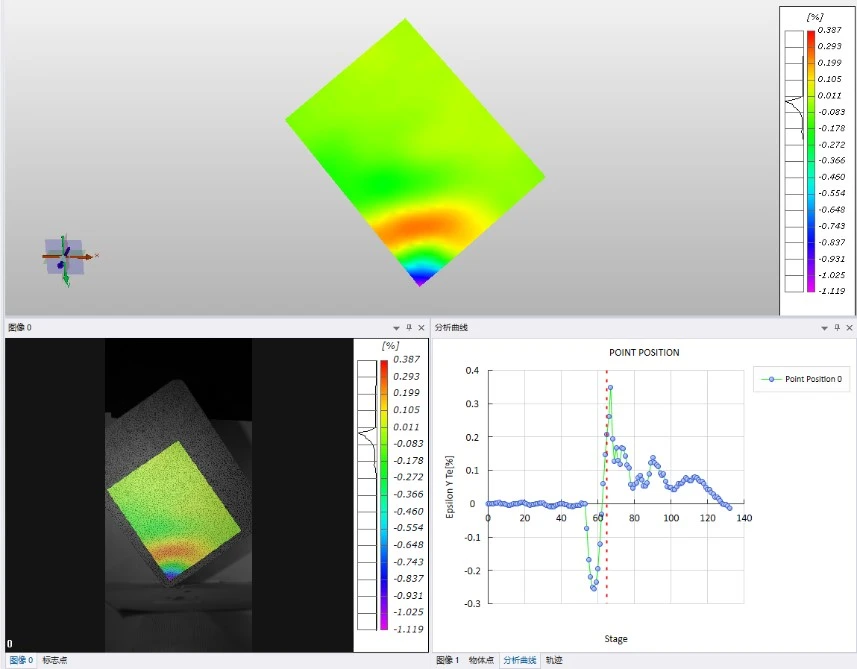The width and height of the screenshot is (857, 669).
Task: Open the 物体点 tab
Action: pos(481,661)
